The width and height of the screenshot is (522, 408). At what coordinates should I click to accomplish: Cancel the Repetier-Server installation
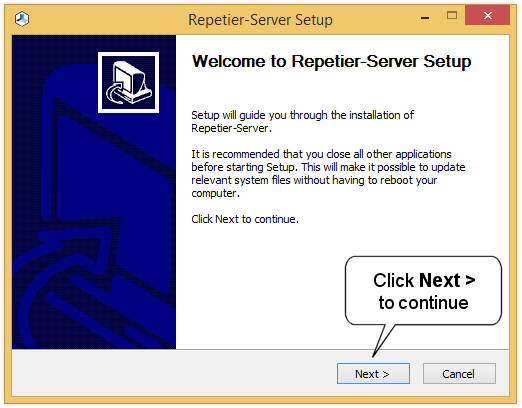click(x=459, y=374)
